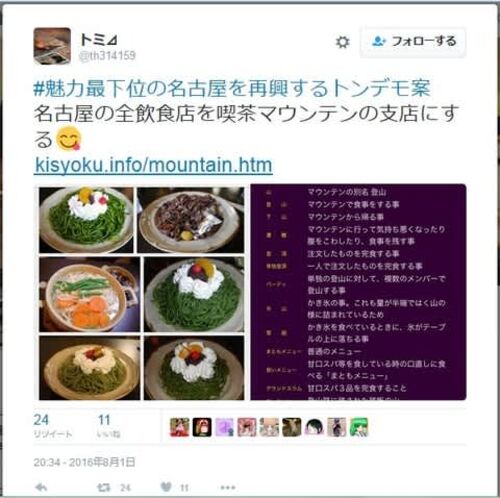Open top-left green spaghetti photo
500x498 pixels.
86,220
